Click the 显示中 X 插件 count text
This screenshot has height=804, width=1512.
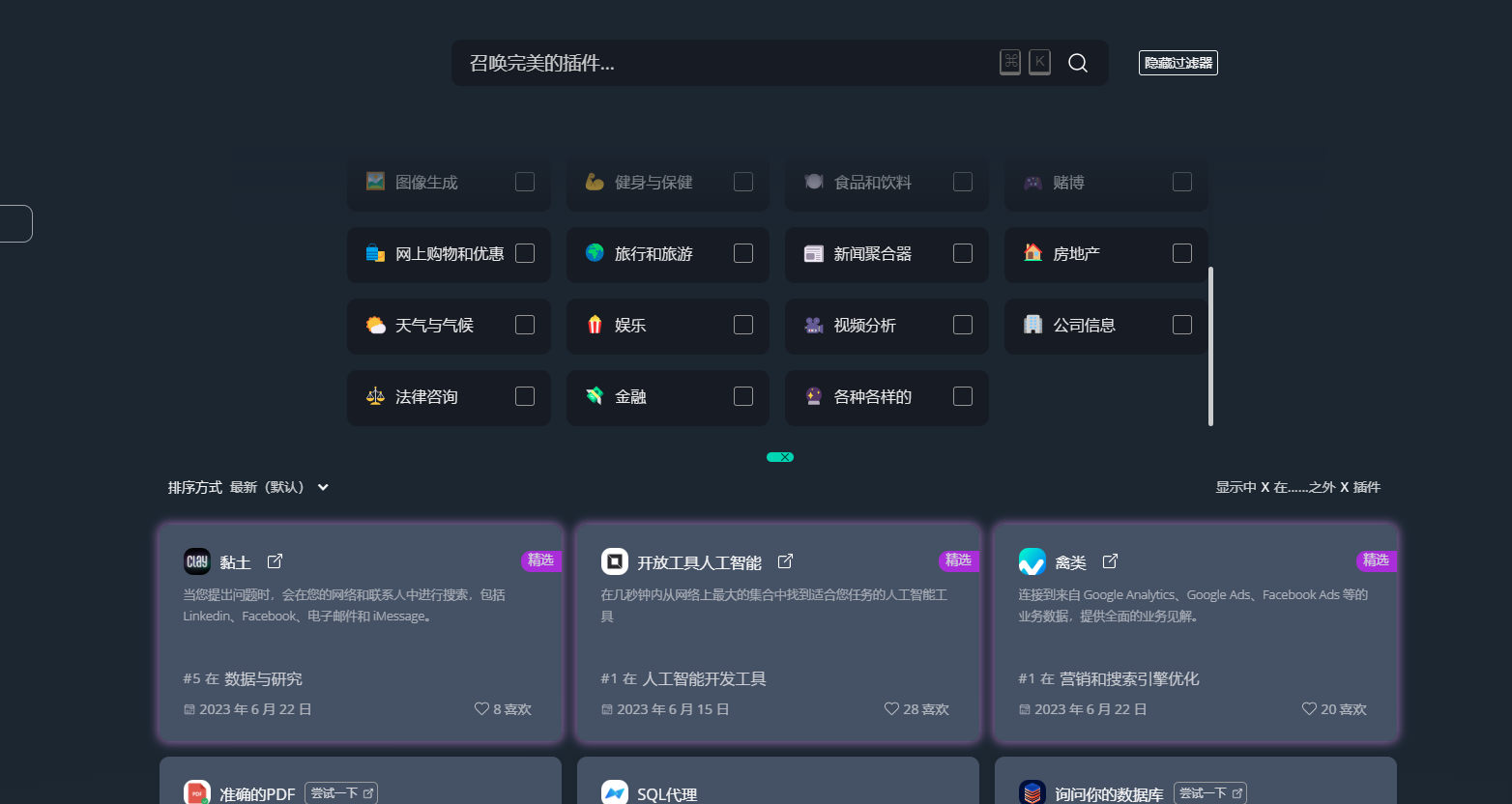1298,487
